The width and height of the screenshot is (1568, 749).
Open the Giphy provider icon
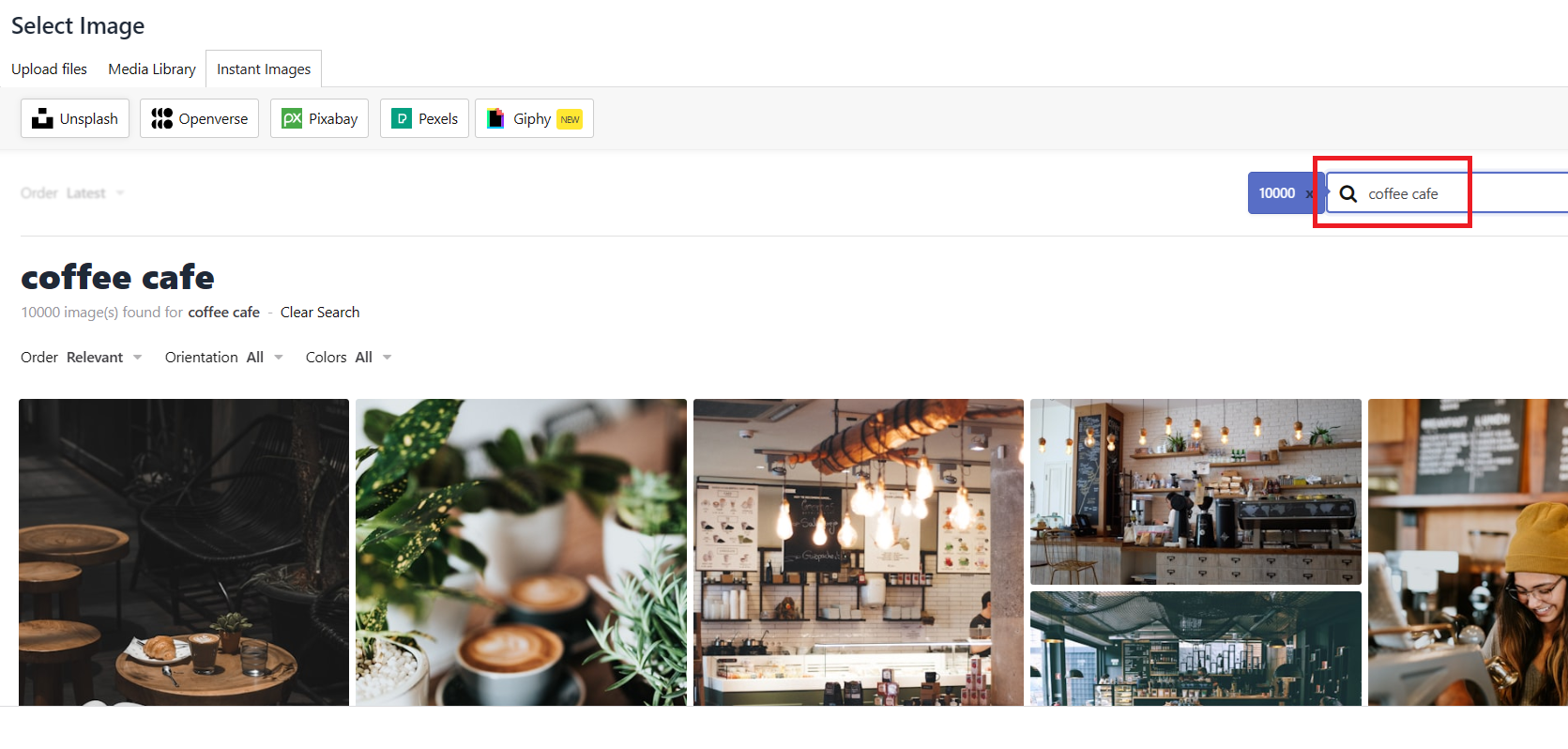[x=495, y=118]
